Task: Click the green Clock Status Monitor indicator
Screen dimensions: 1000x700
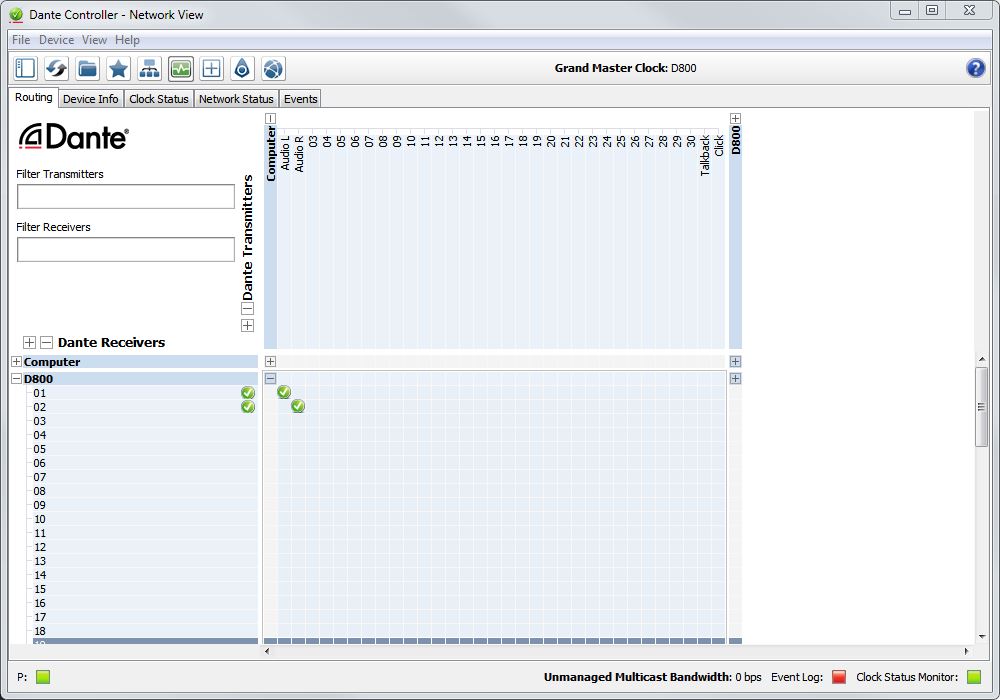Action: point(974,677)
